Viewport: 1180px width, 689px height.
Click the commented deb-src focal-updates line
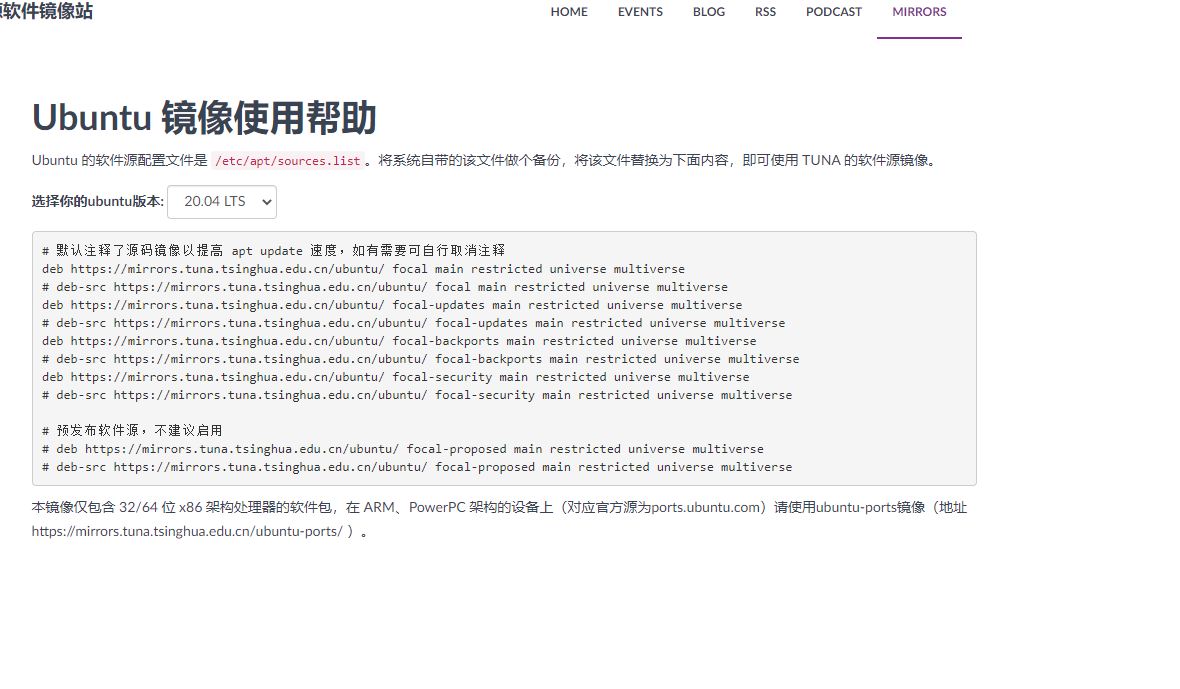point(413,323)
